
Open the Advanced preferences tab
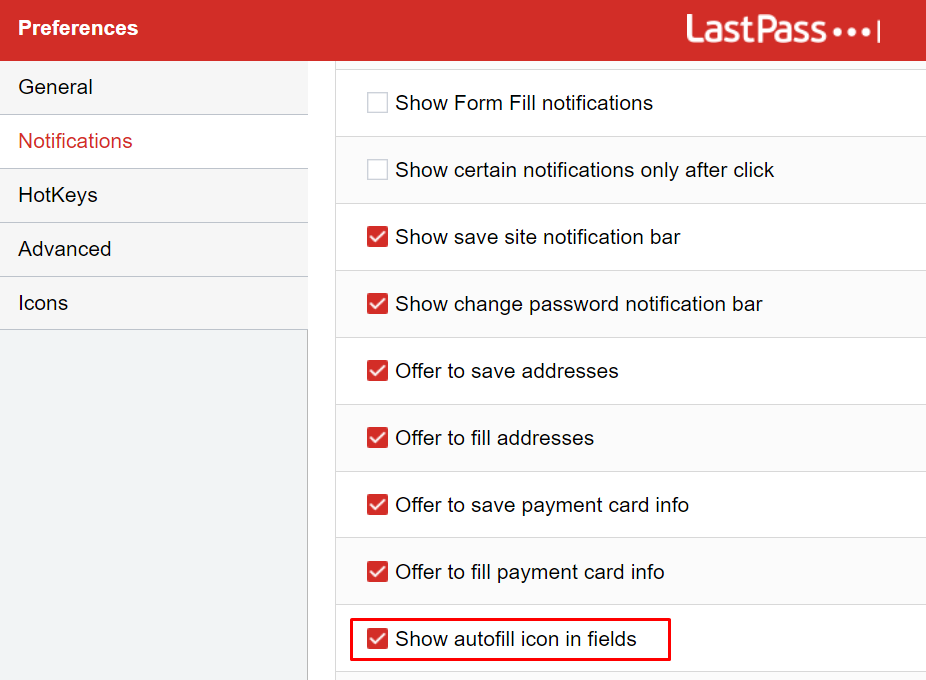click(154, 249)
